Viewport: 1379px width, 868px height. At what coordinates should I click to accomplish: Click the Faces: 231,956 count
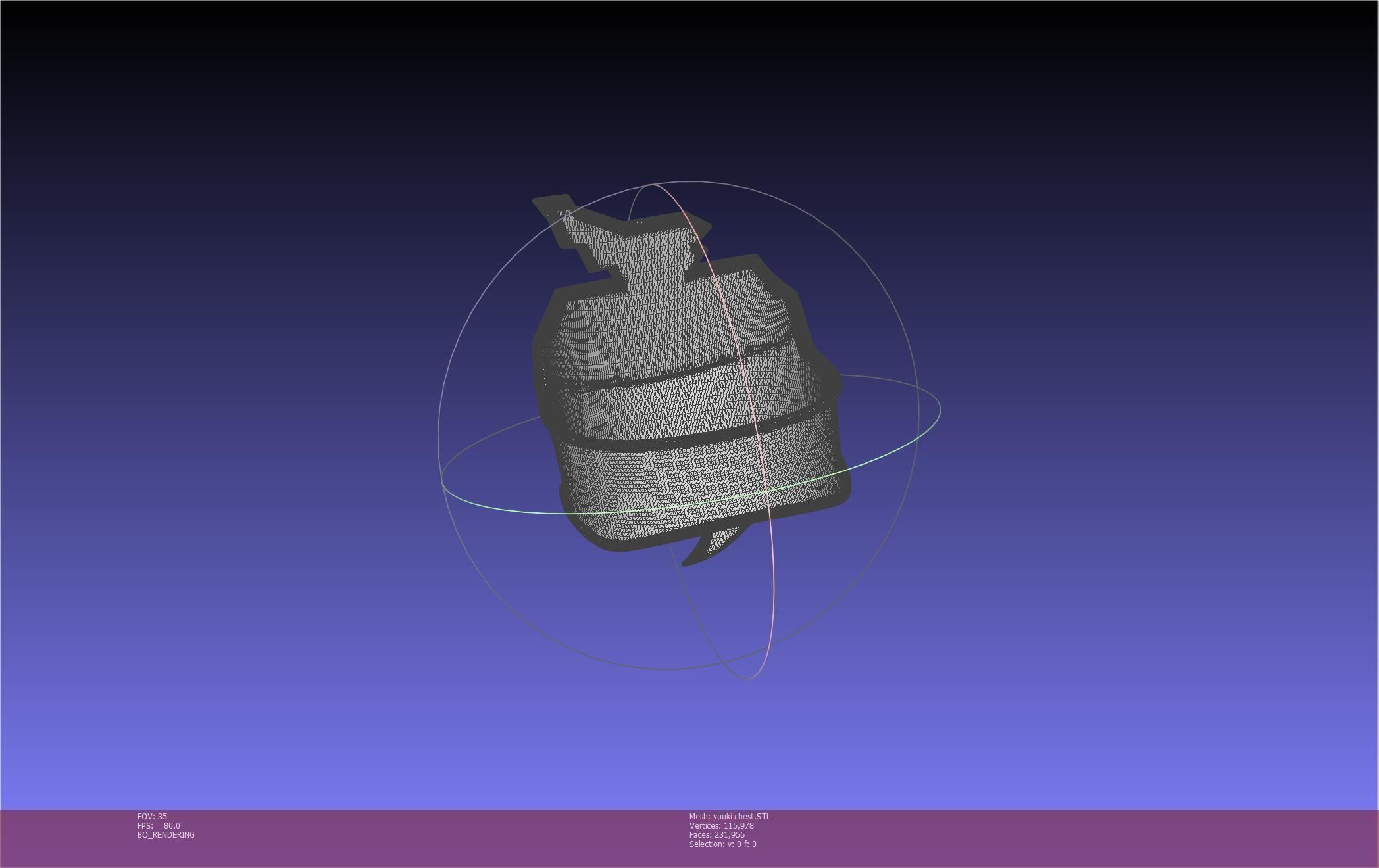717,834
